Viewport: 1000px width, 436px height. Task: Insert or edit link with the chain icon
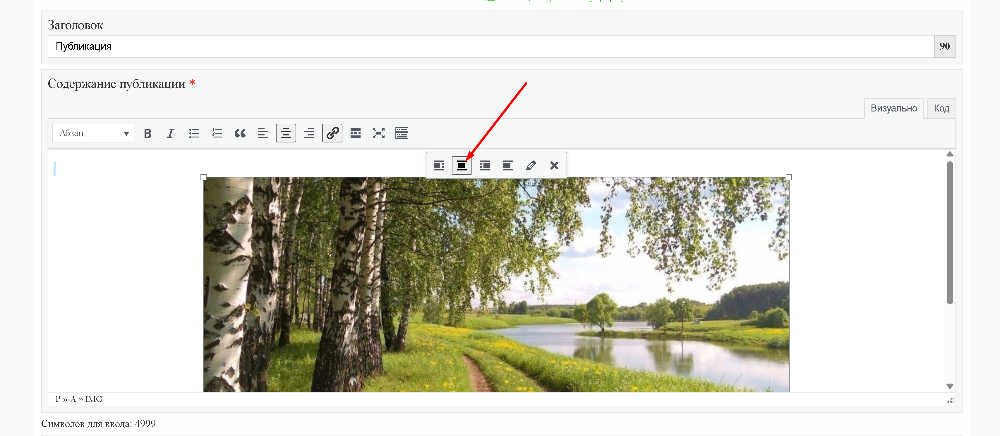pos(332,133)
